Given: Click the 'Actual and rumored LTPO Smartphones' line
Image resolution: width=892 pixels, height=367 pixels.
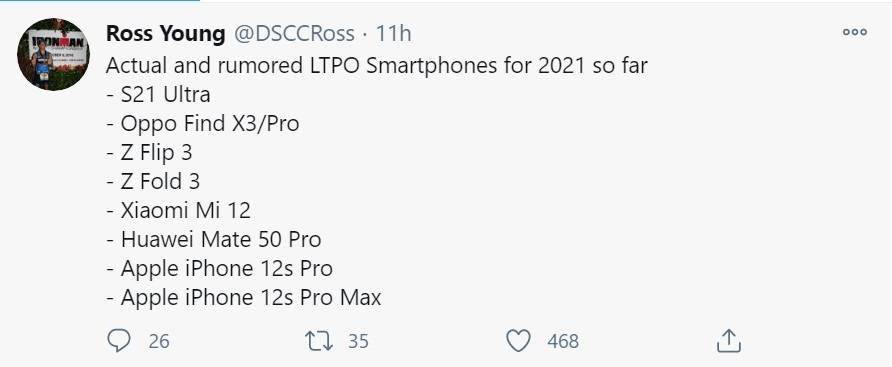Looking at the screenshot, I should point(377,66).
